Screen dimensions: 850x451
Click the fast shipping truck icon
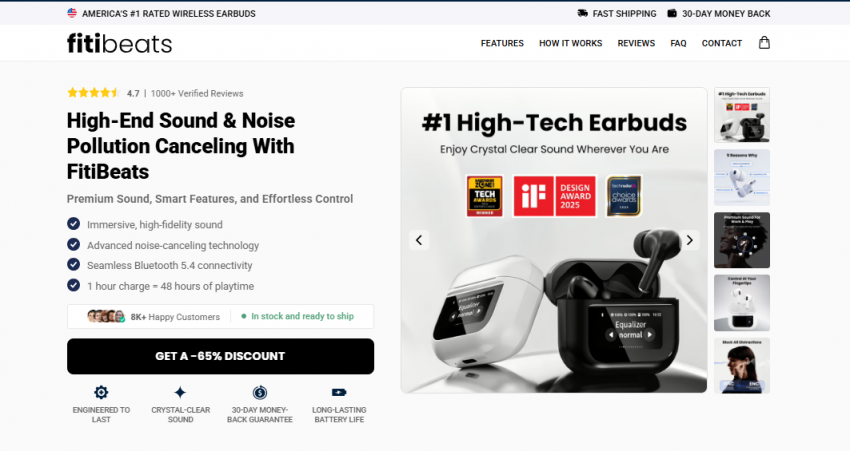(583, 13)
